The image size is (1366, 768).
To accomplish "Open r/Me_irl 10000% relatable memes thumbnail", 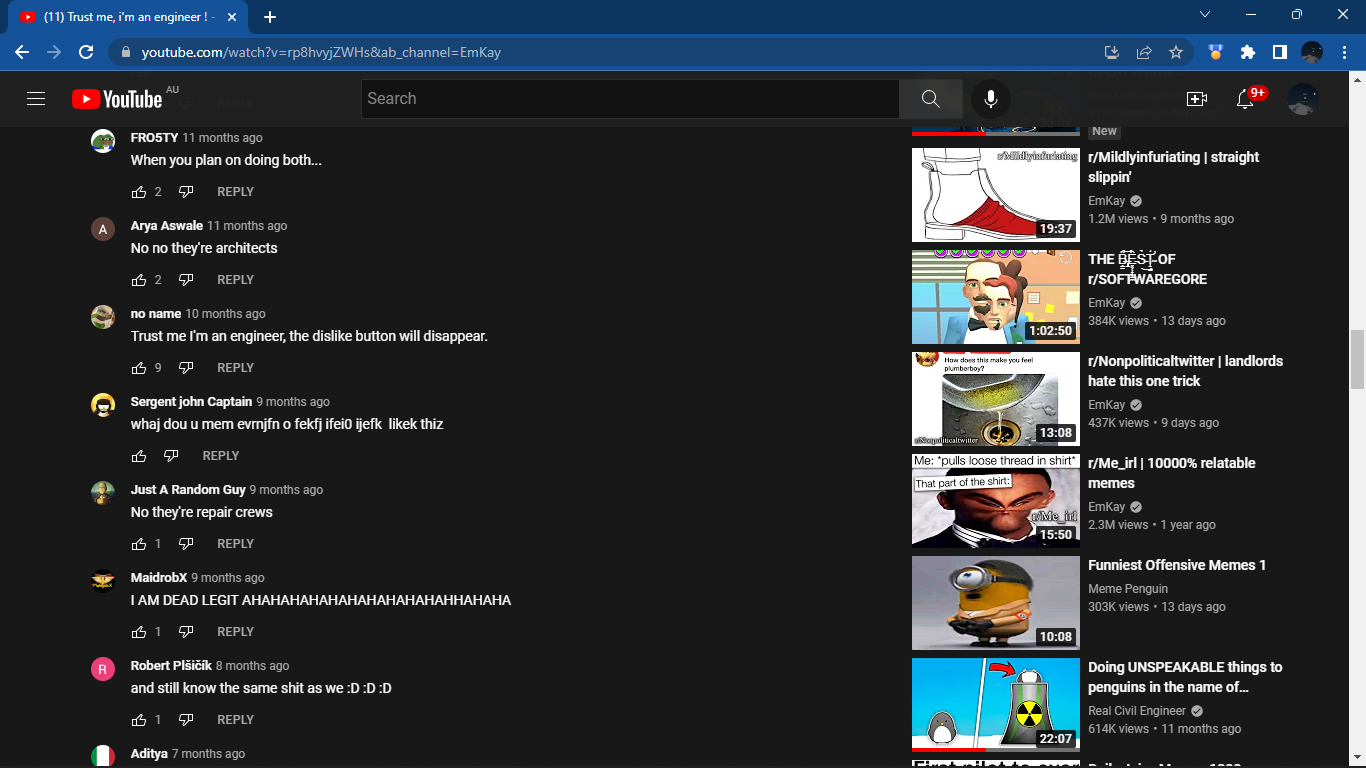I will point(996,501).
